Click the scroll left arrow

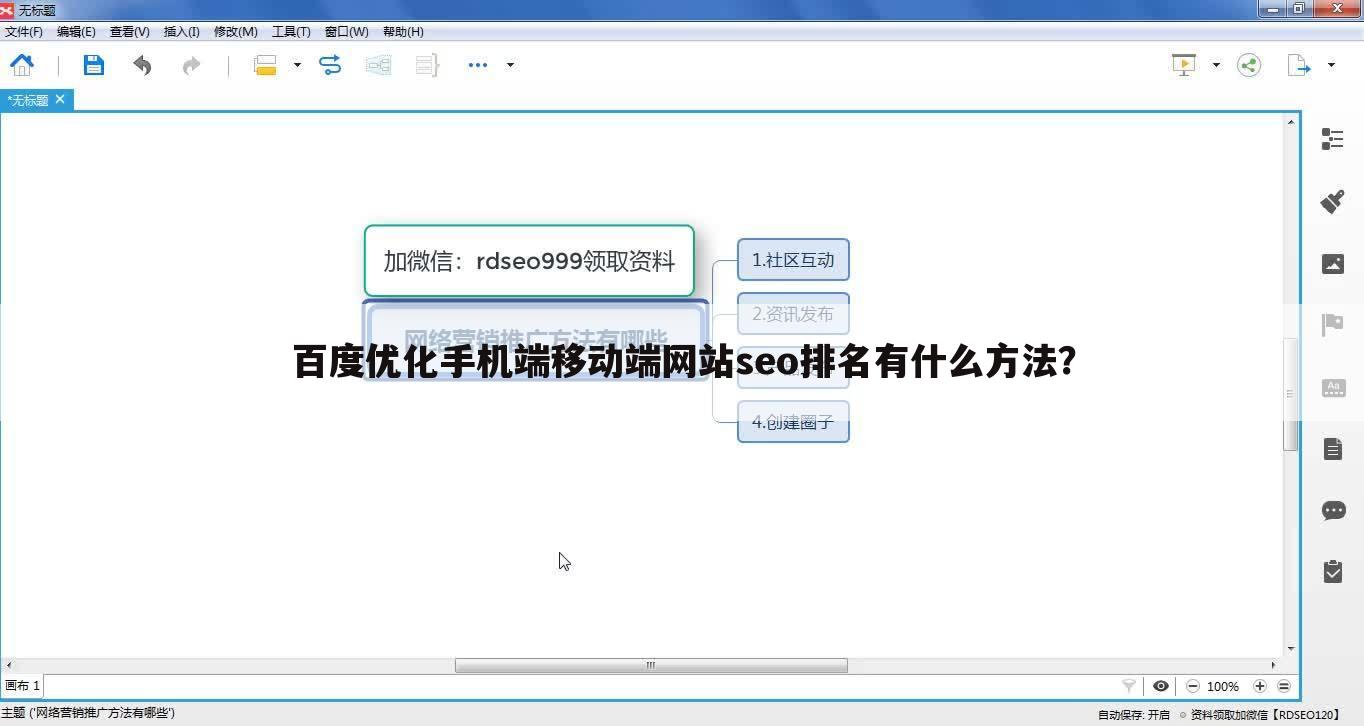(x=10, y=665)
